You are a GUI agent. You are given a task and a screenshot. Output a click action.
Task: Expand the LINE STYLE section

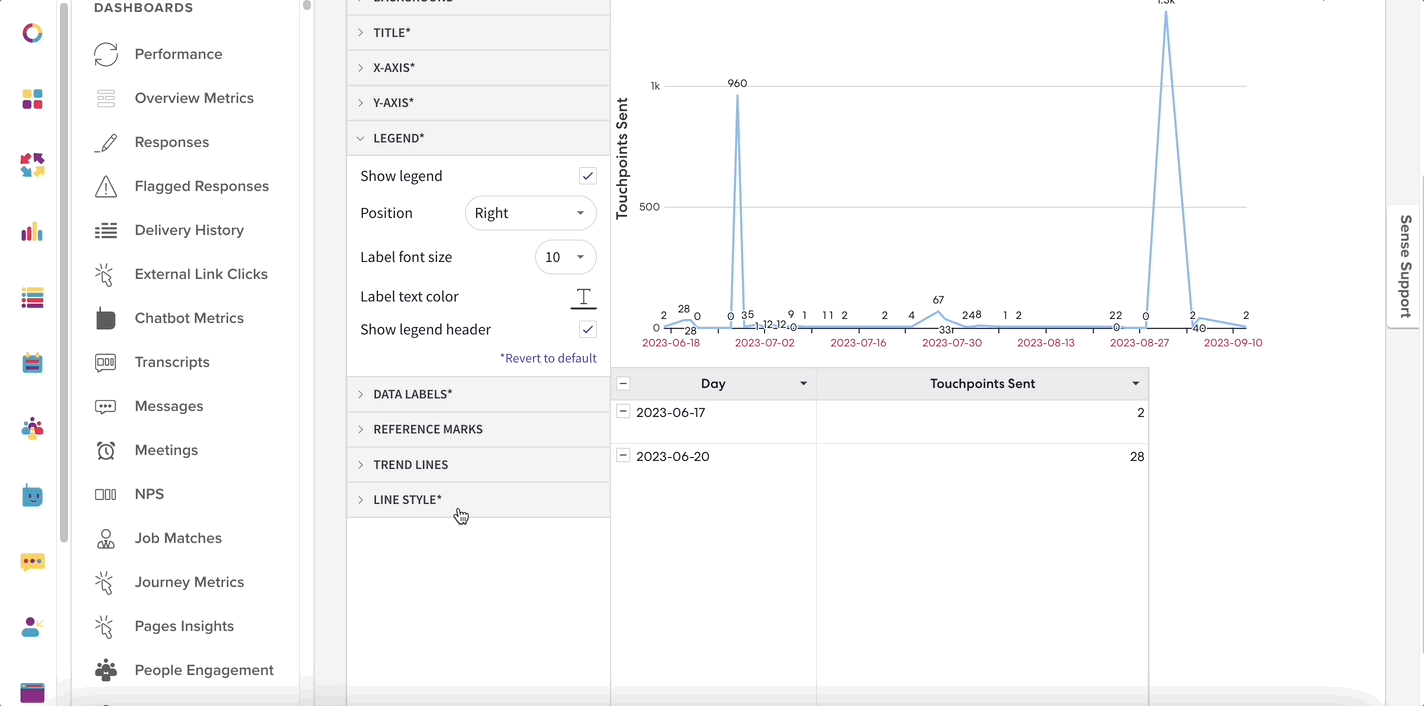click(x=478, y=500)
